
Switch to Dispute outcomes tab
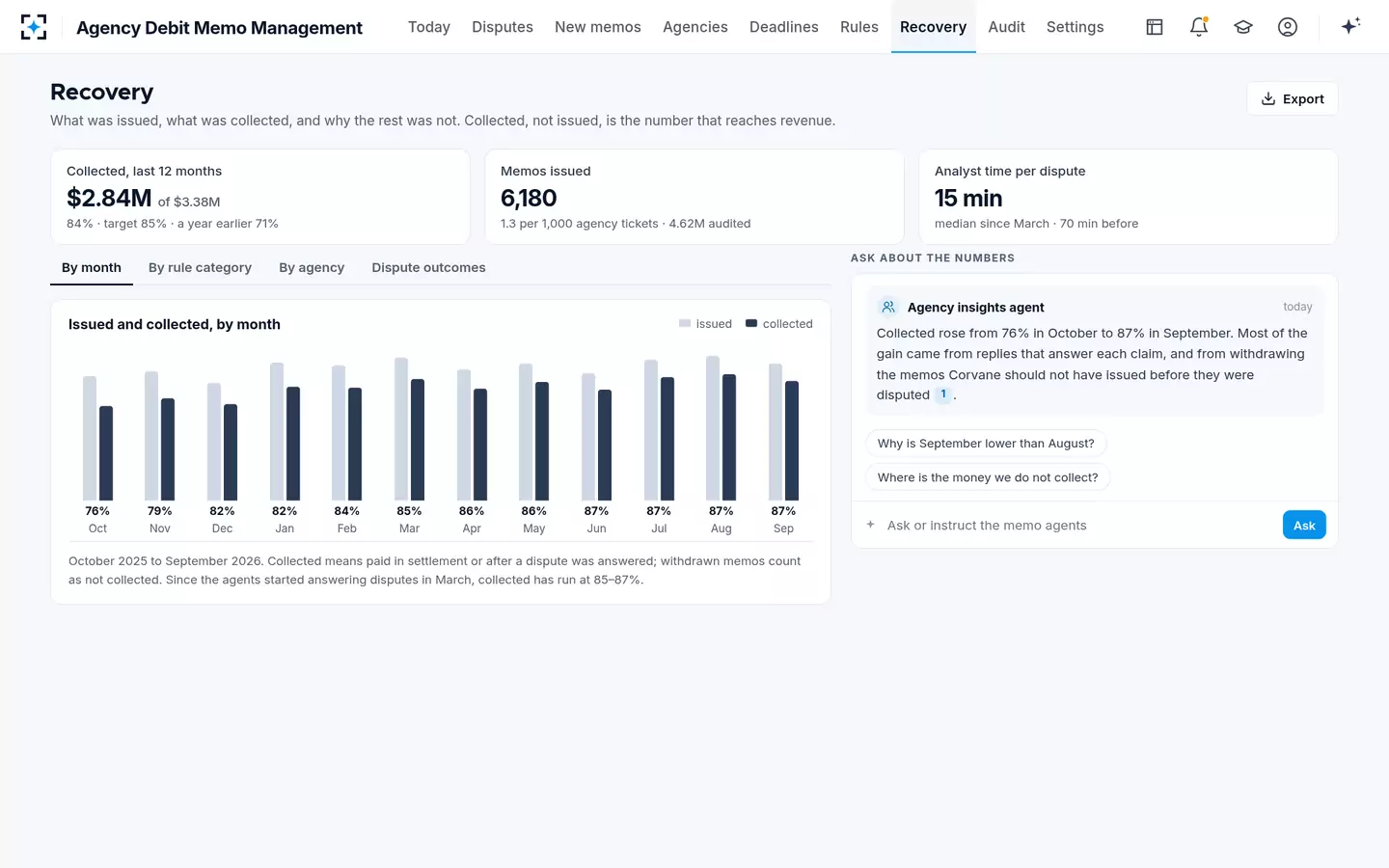pyautogui.click(x=429, y=267)
